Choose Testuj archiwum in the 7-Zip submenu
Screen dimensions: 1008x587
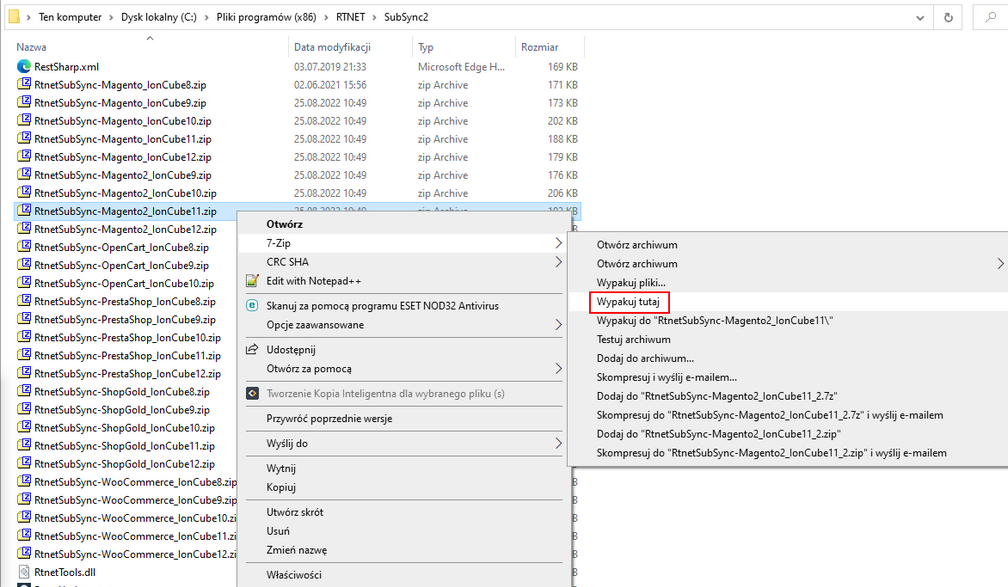click(x=633, y=339)
